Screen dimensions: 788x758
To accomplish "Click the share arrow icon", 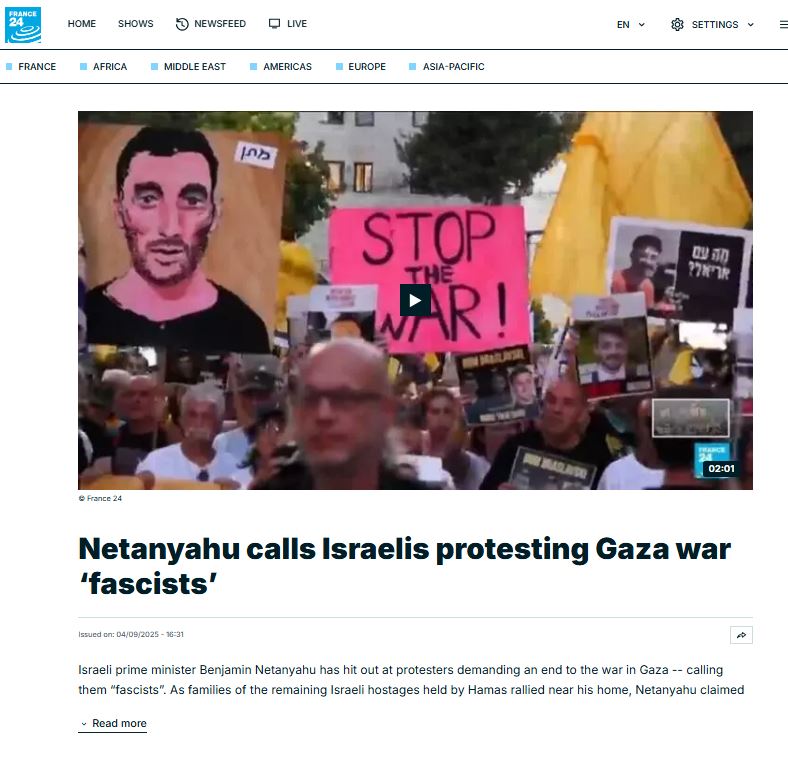I will click(x=741, y=635).
